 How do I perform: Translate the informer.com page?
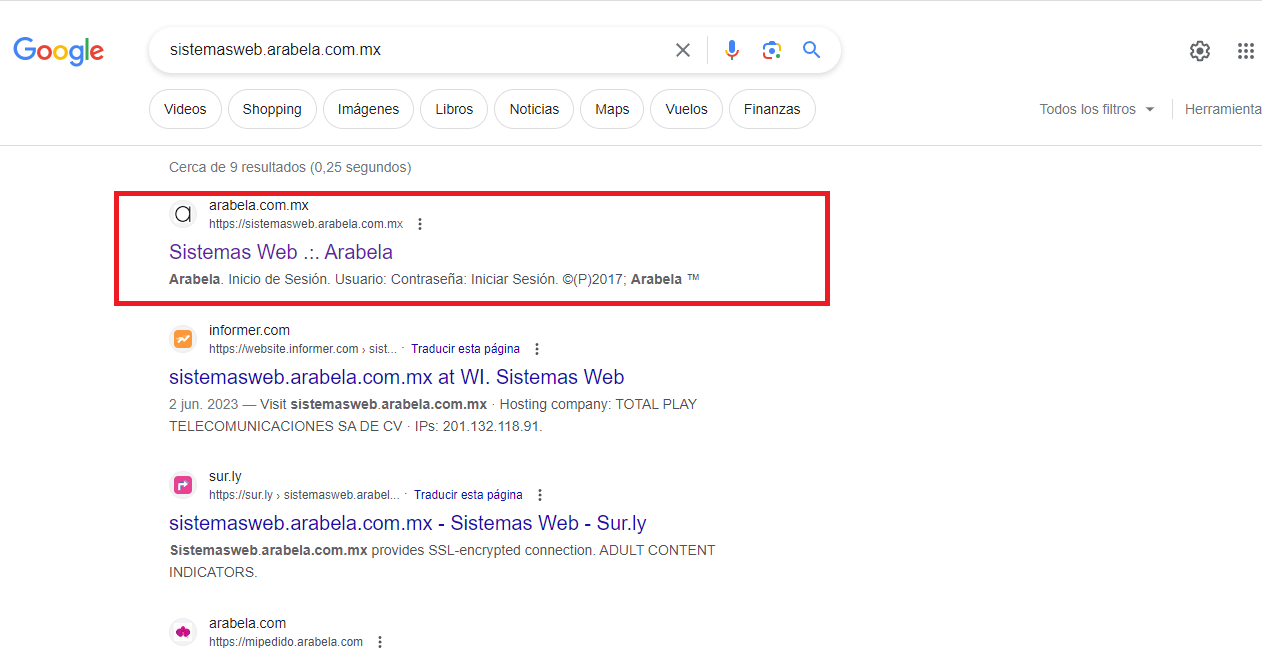[465, 349]
